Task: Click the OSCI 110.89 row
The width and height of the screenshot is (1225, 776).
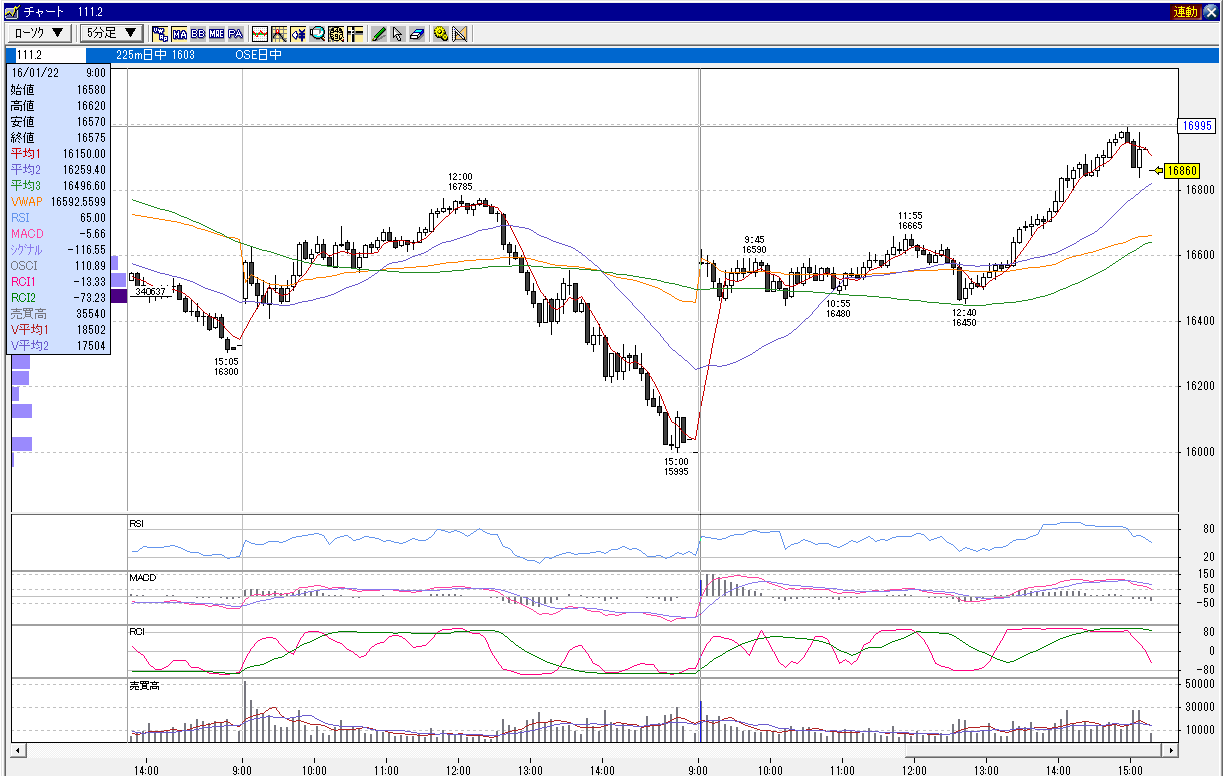Action: pyautogui.click(x=58, y=266)
